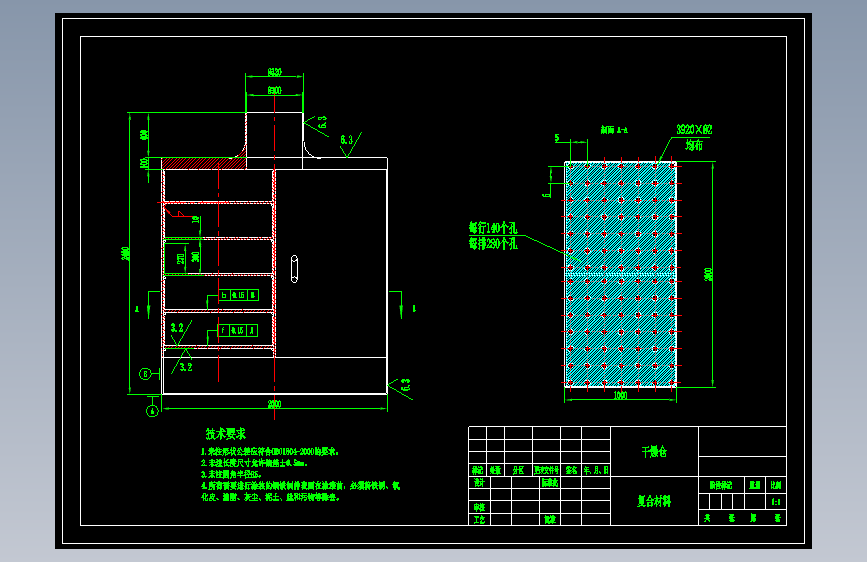Click the '年.月.日' title block cell
The width and height of the screenshot is (867, 562).
point(596,470)
